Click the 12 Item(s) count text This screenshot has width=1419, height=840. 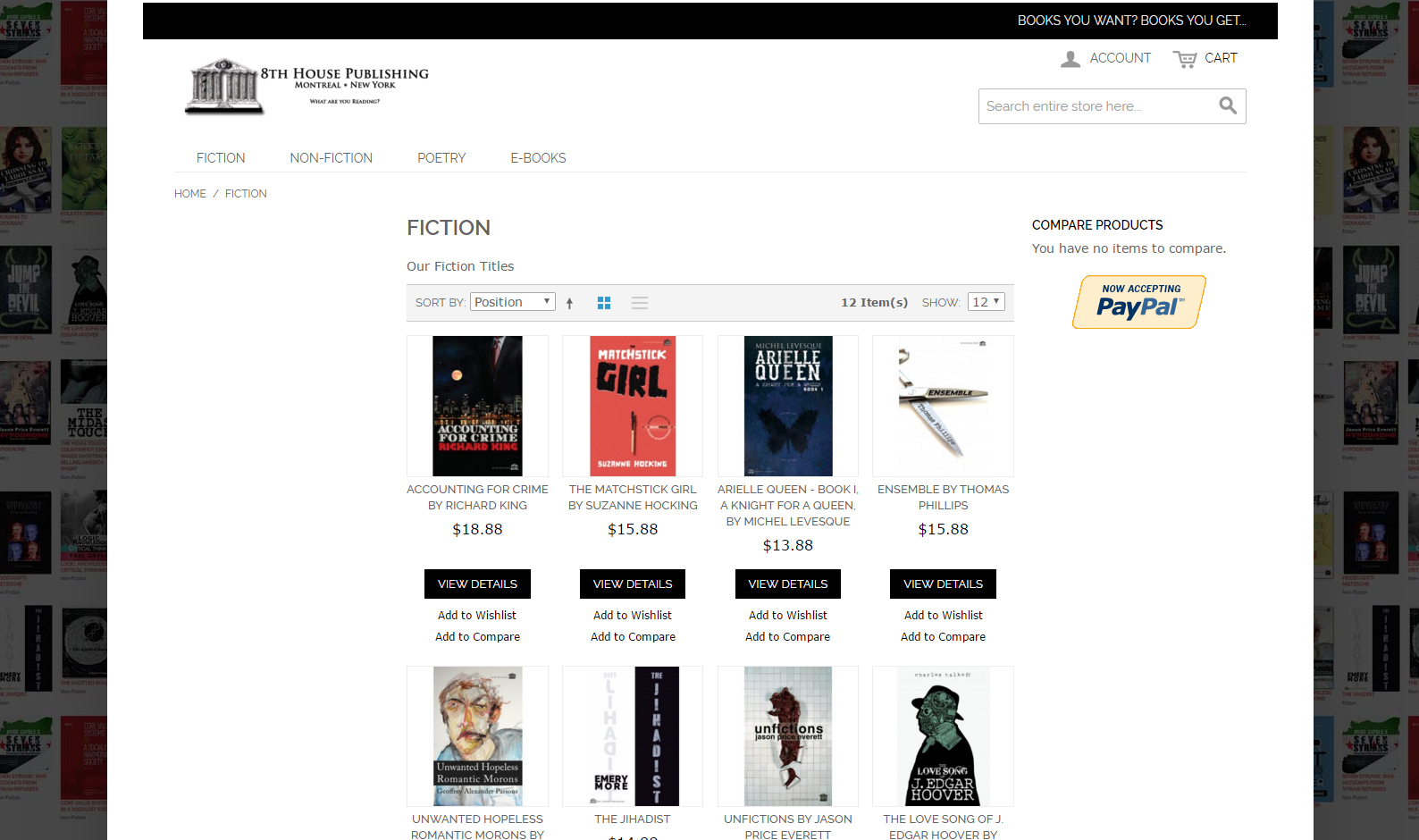click(874, 302)
